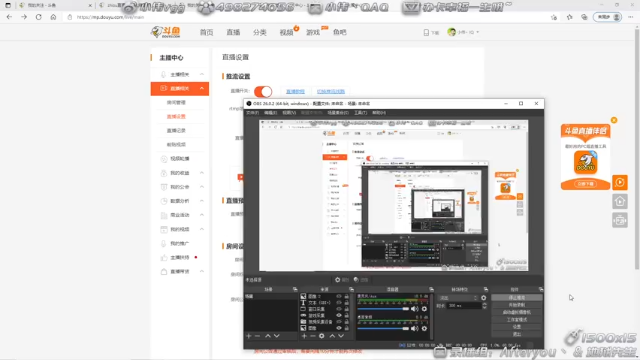Toggle eye visibility of the video capture device source
640x360 pixels.
pos(339,322)
